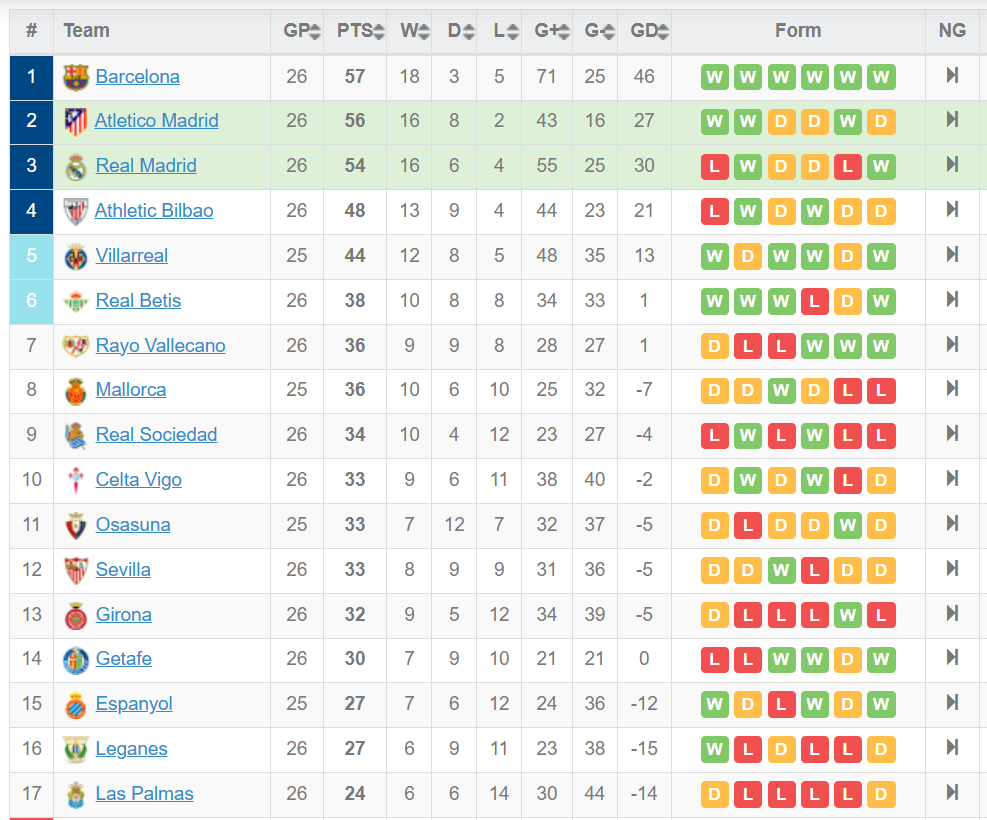The height and width of the screenshot is (820, 987).
Task: Follow the Real Sociedad link
Action: (x=156, y=435)
